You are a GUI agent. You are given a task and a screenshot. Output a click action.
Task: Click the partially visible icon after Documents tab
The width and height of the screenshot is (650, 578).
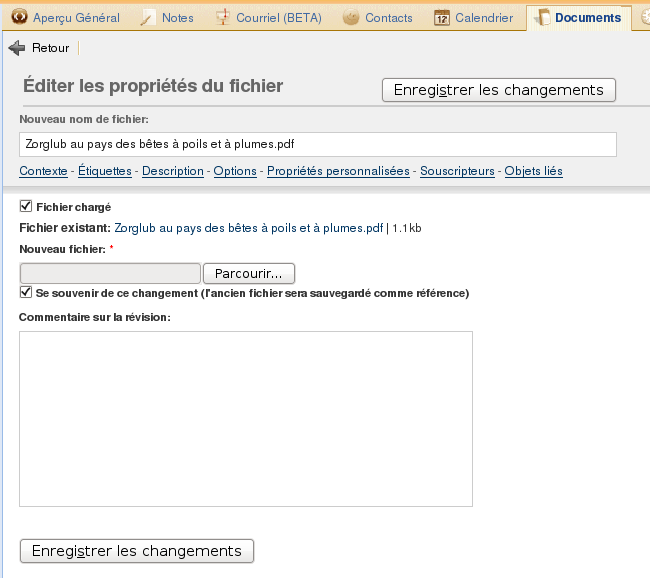point(645,17)
